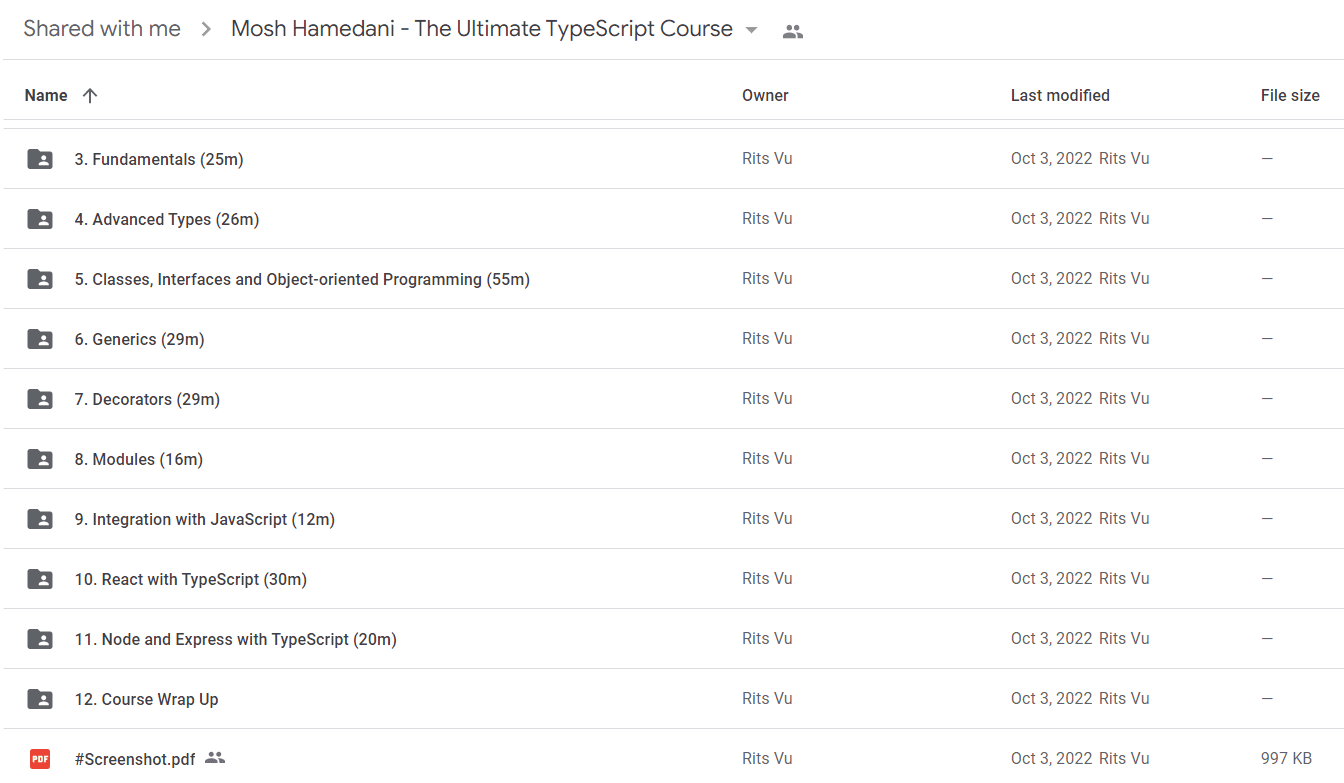
Task: Open the folder title dropdown arrow
Action: [x=752, y=30]
